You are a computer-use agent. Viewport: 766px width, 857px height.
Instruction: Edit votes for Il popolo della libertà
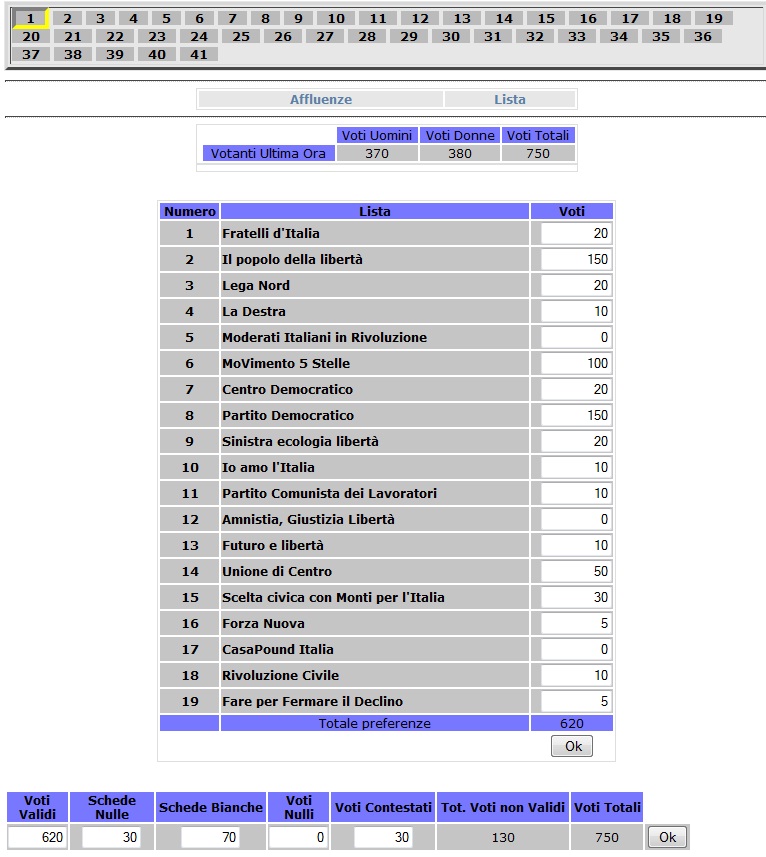[x=576, y=259]
